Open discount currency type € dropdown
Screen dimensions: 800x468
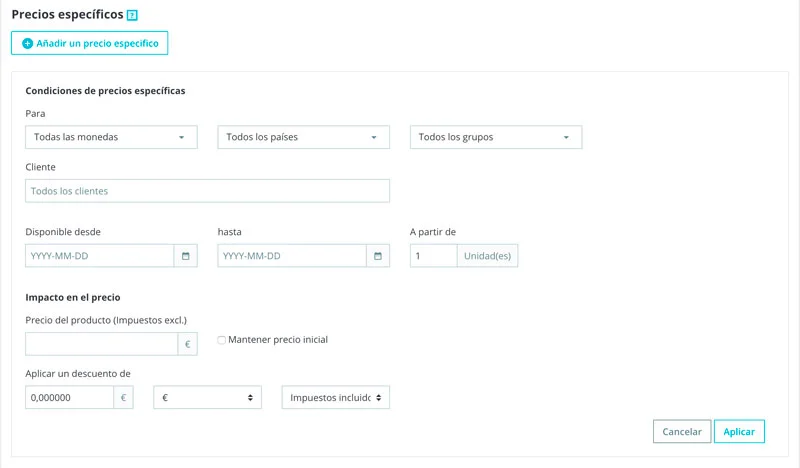(208, 398)
